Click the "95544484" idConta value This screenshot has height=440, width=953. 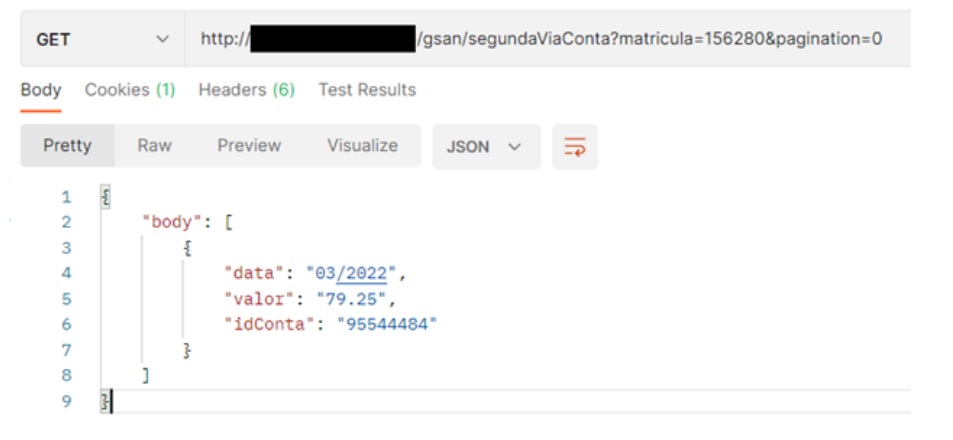pyautogui.click(x=386, y=324)
